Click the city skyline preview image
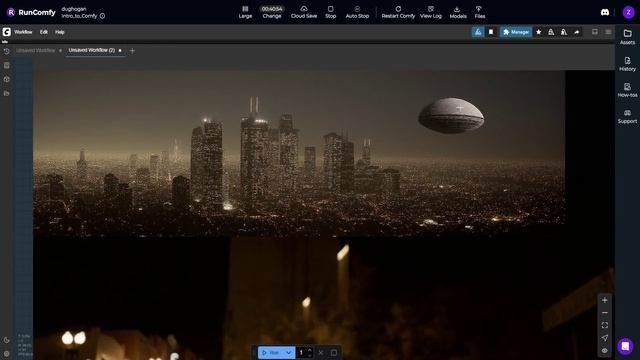Viewport: 640px width, 360px height. (x=299, y=153)
